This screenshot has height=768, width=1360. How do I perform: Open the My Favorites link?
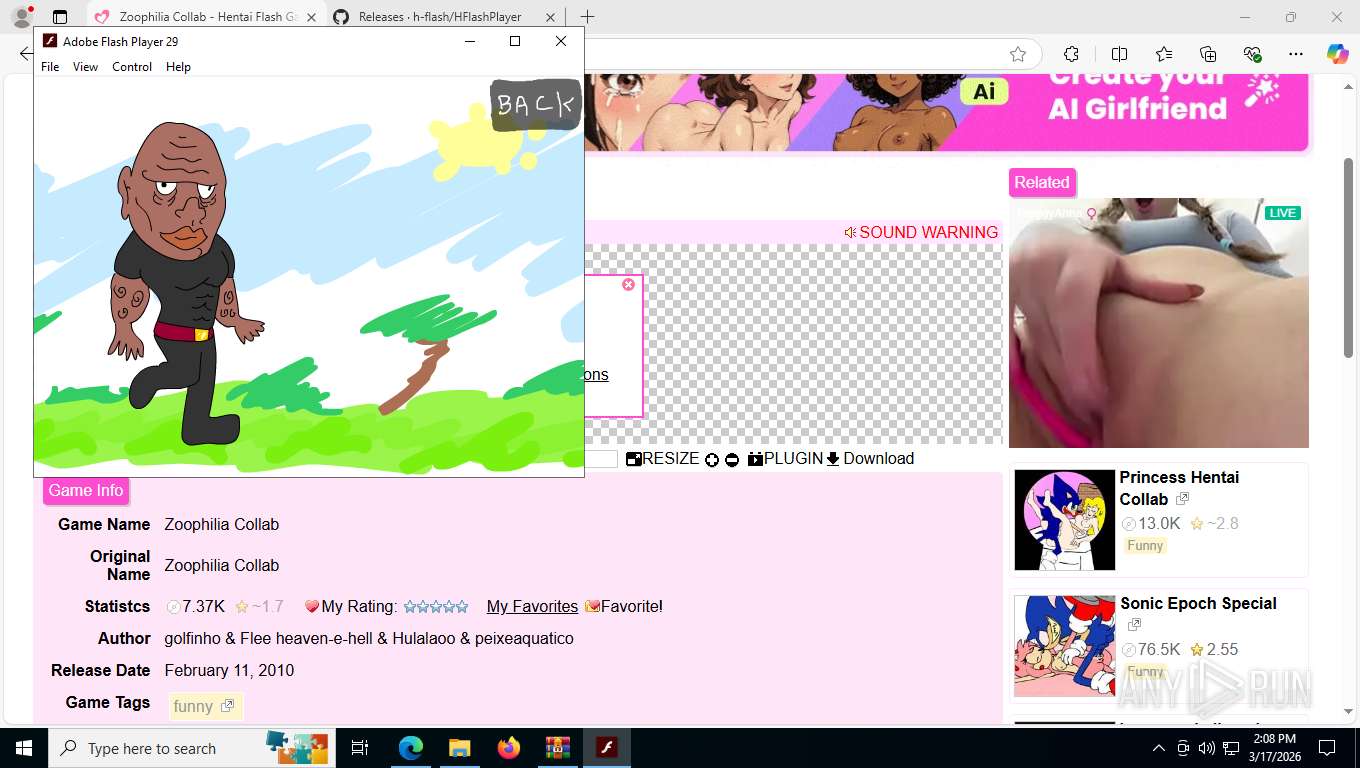pyautogui.click(x=532, y=606)
